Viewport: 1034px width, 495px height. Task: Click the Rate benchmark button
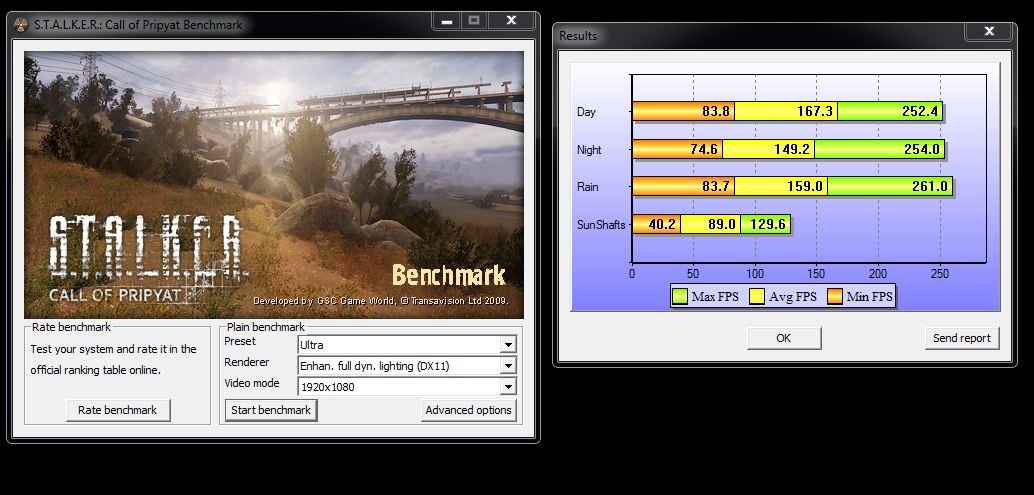(117, 410)
